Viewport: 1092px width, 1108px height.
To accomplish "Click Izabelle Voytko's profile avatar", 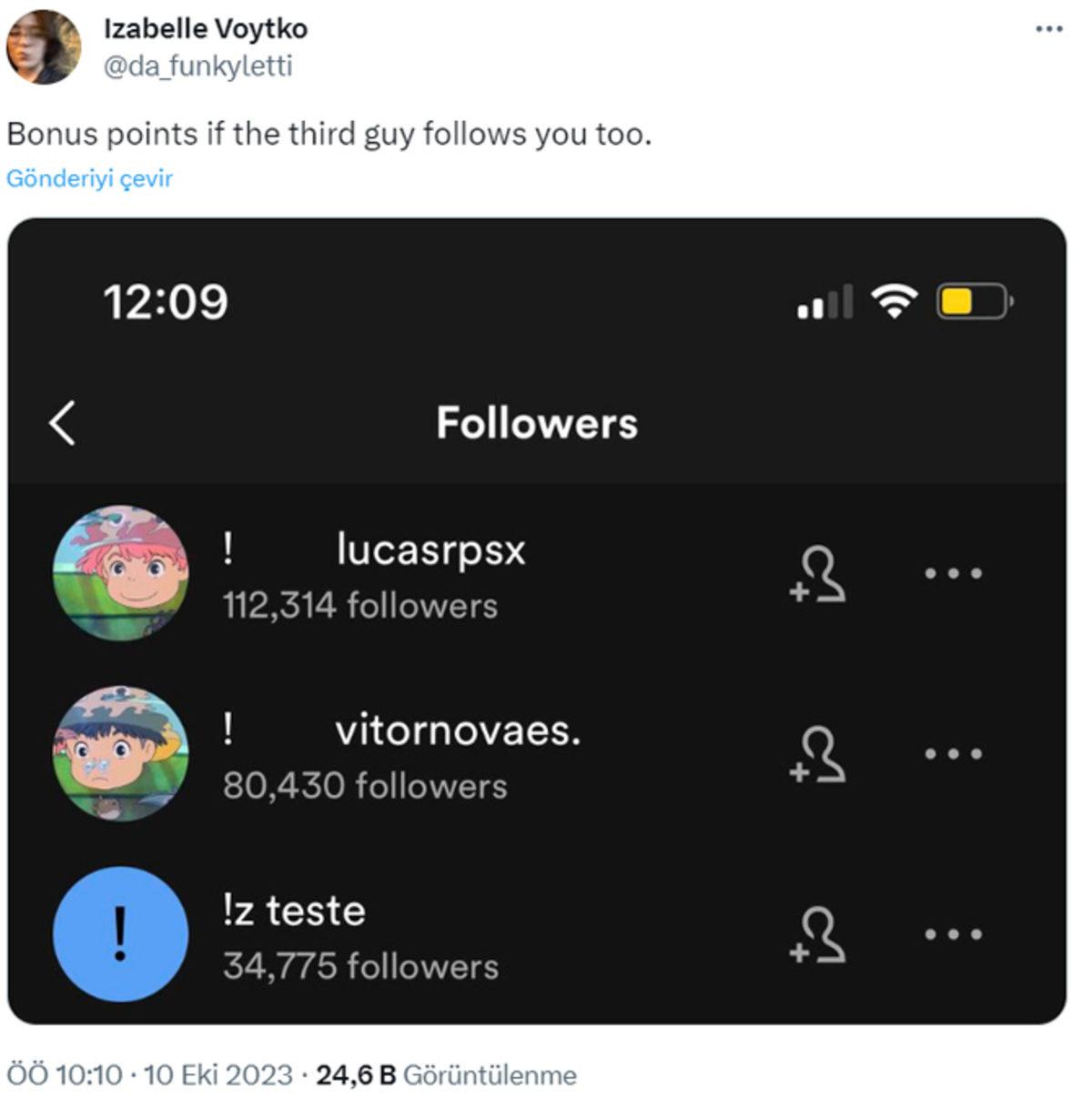I will click(44, 47).
